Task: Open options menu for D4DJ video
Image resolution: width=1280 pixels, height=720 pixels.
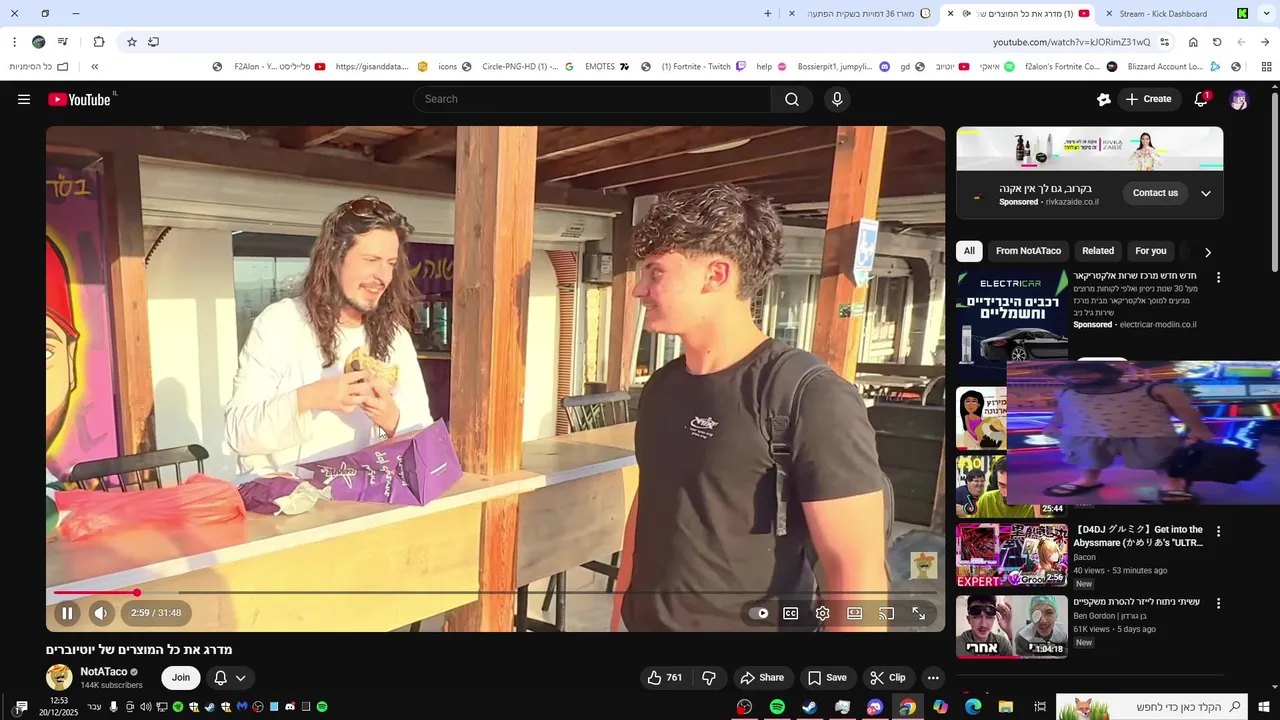Action: 1218,531
